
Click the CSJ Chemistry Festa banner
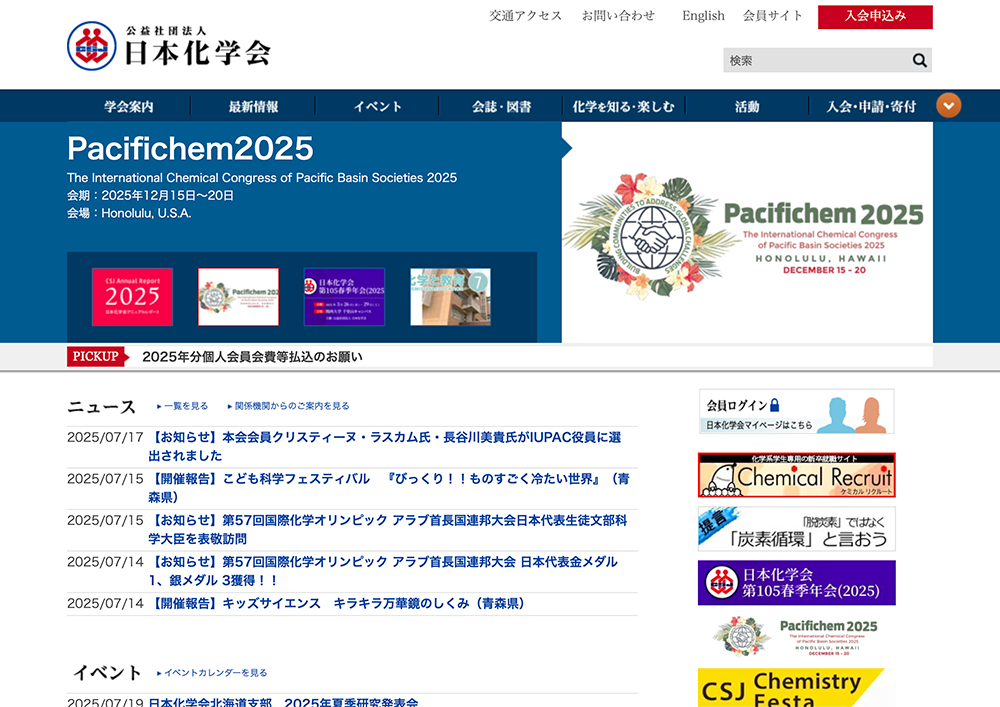pos(797,688)
